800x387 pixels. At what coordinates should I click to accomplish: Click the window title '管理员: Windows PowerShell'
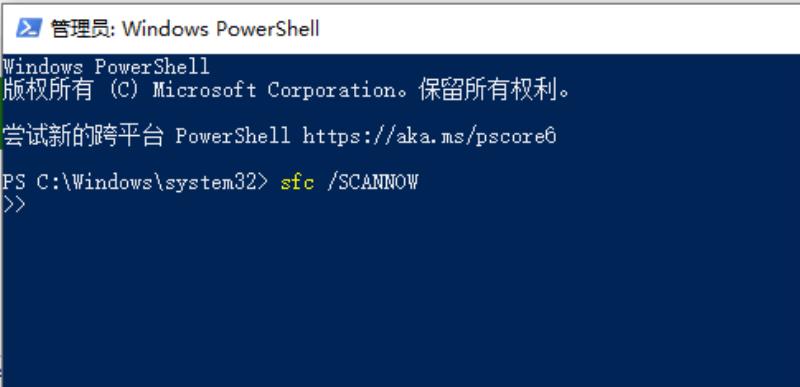pos(185,29)
